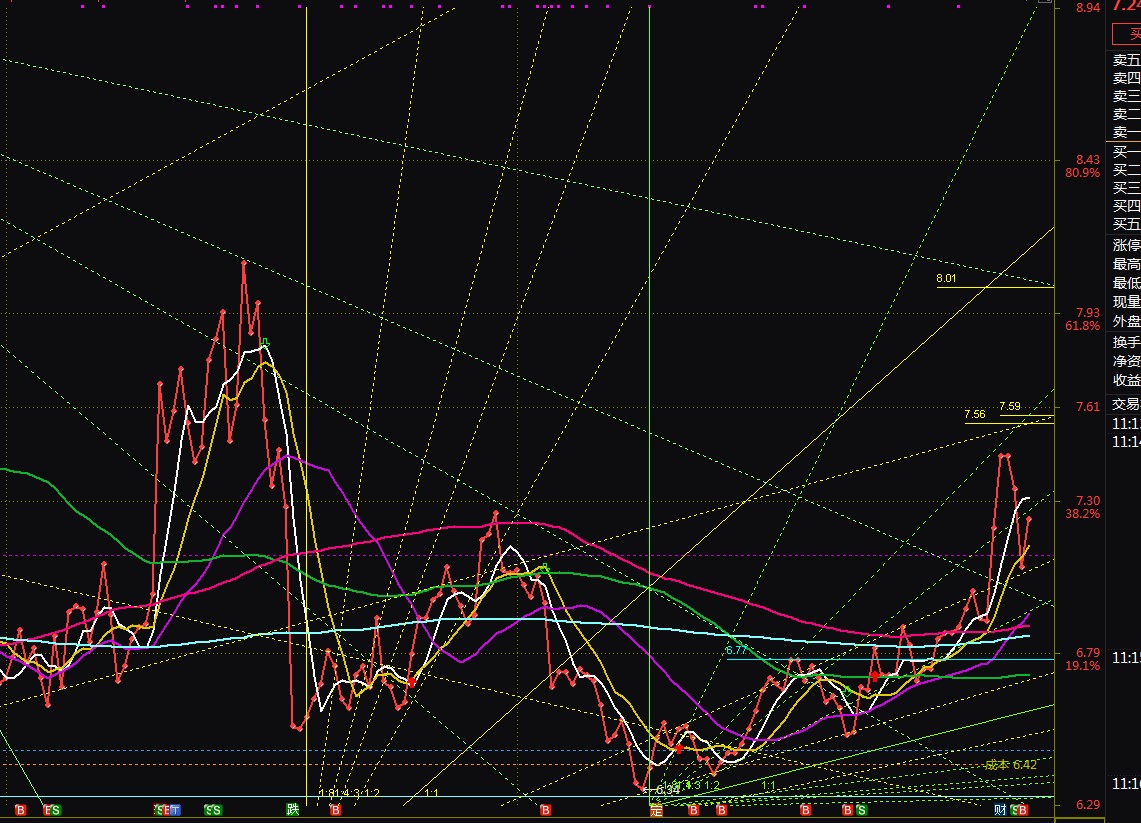1141x823 pixels.
Task: Click the red E marker beside green S
Action: point(47,810)
